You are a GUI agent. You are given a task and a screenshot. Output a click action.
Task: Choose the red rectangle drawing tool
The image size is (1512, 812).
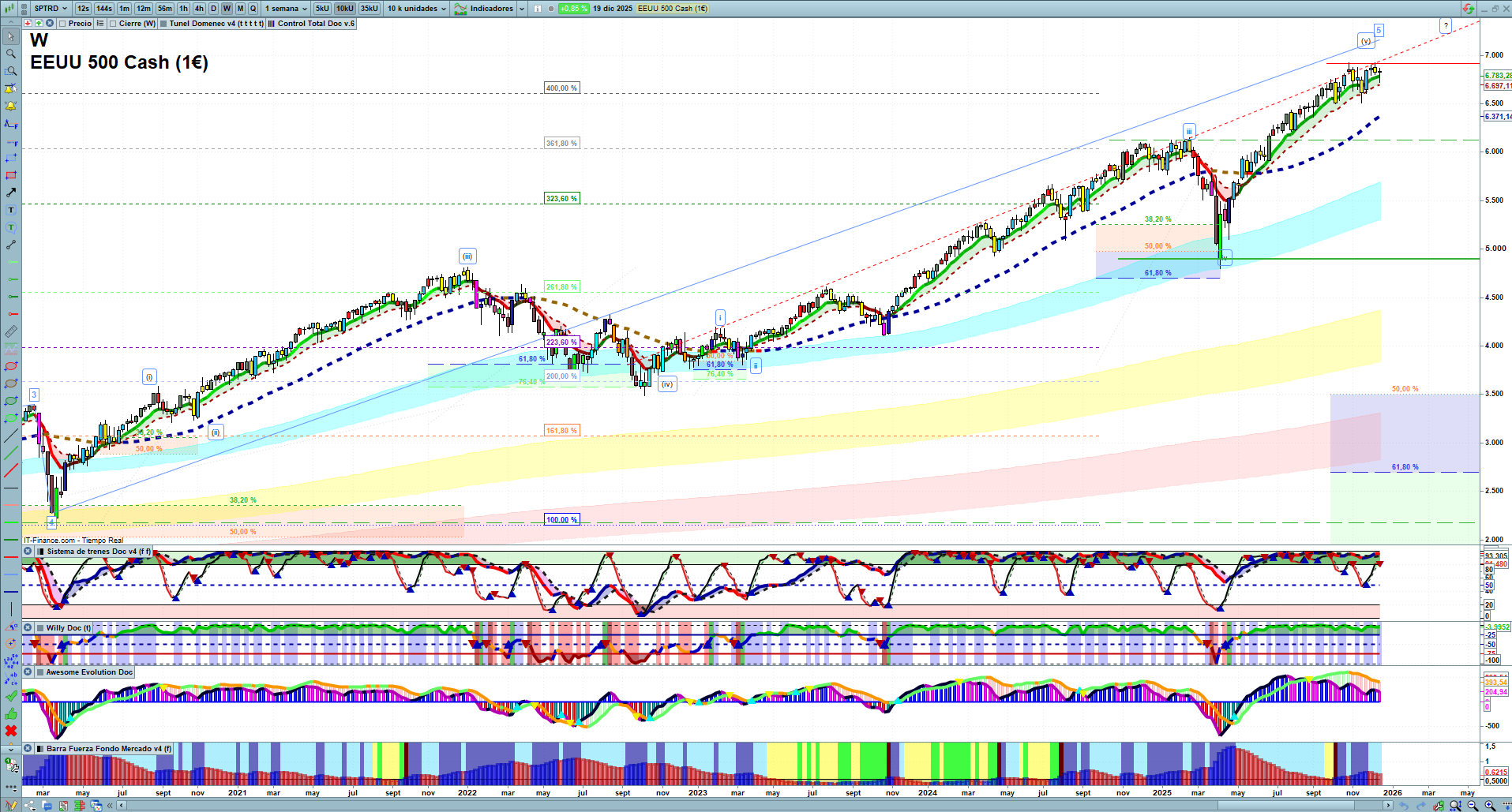11,175
